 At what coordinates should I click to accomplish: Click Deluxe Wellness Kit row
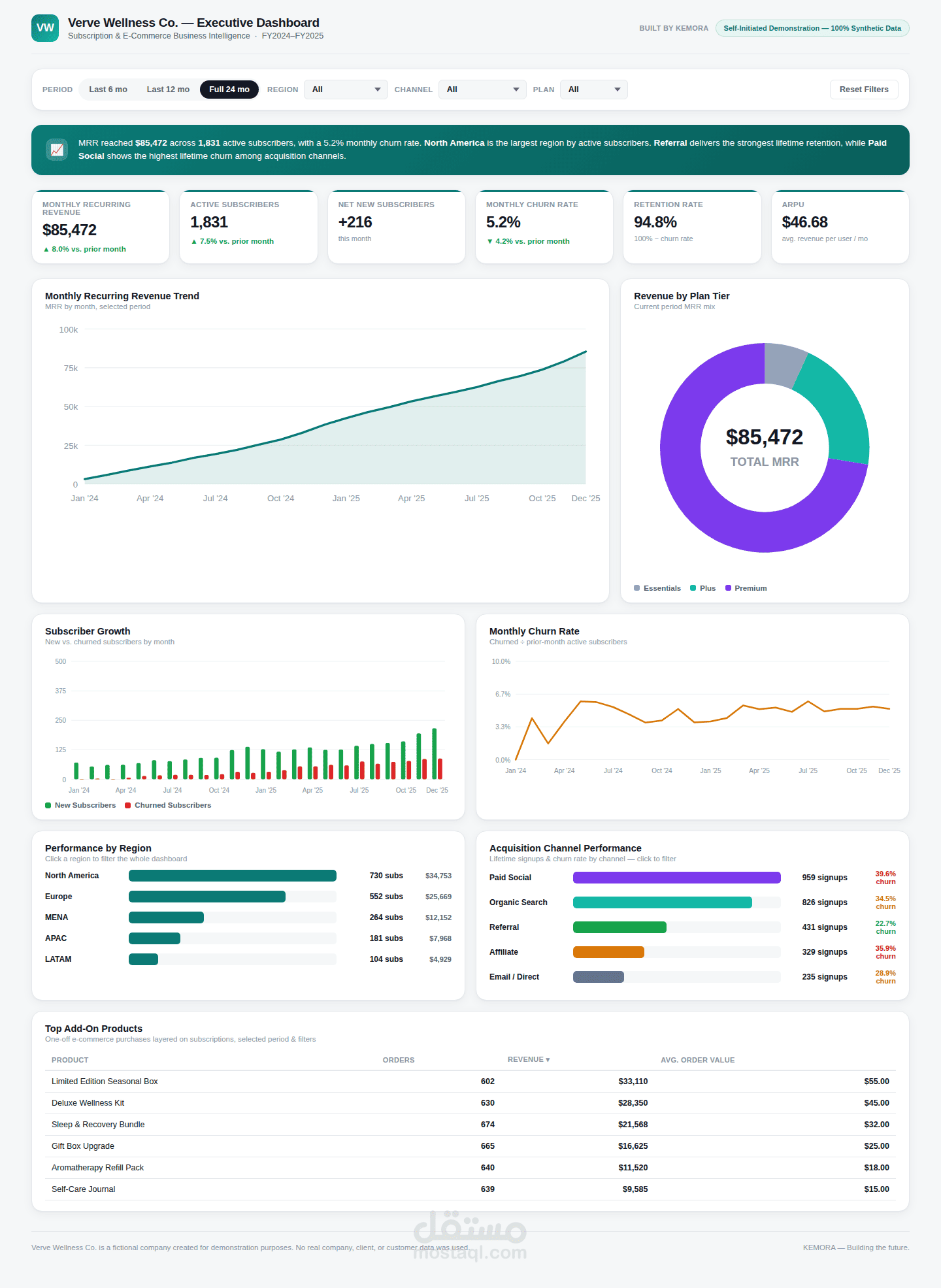click(470, 1103)
